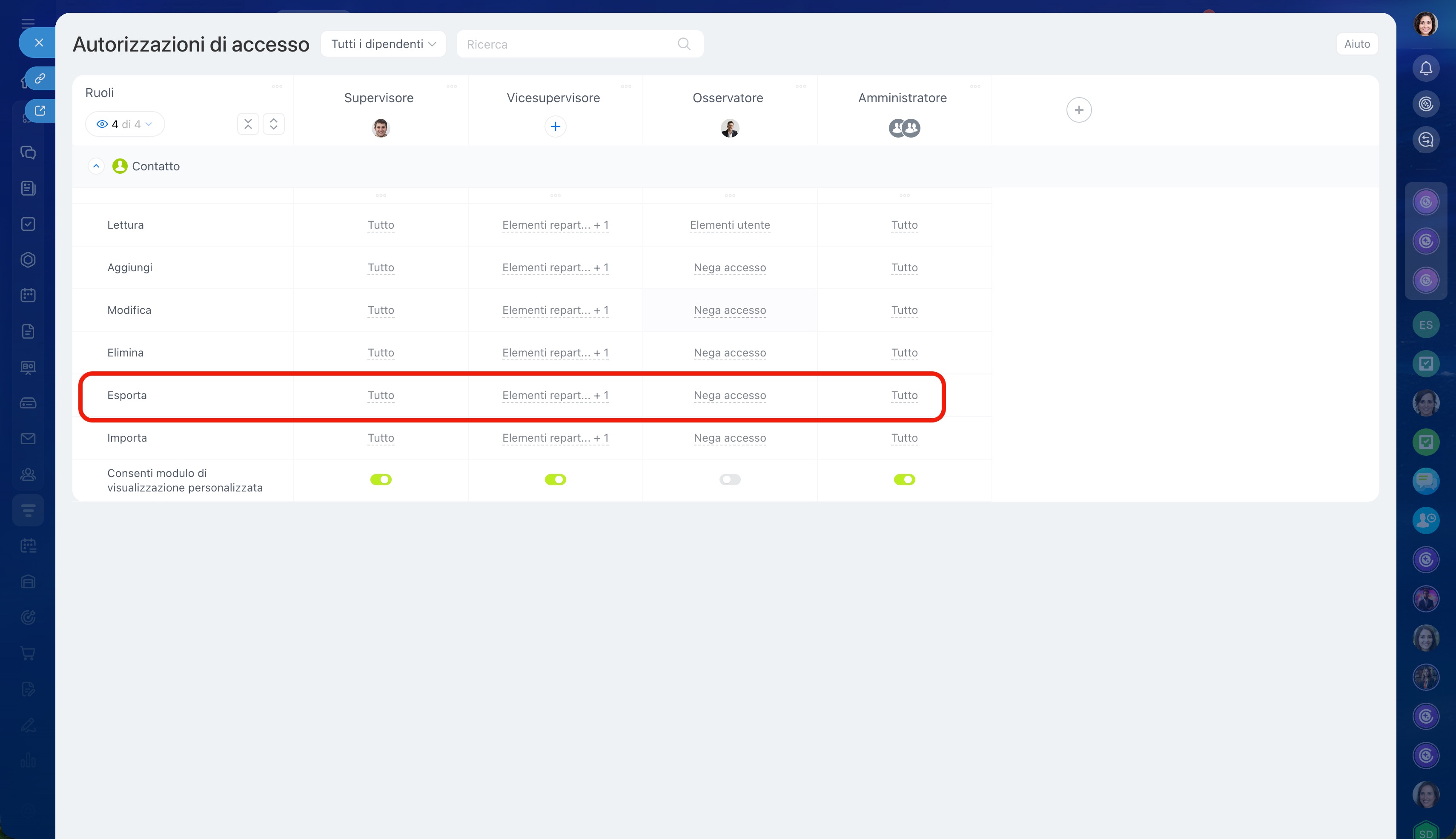Disable Supervisore custom view form toggle
This screenshot has height=839, width=1456.
(381, 480)
